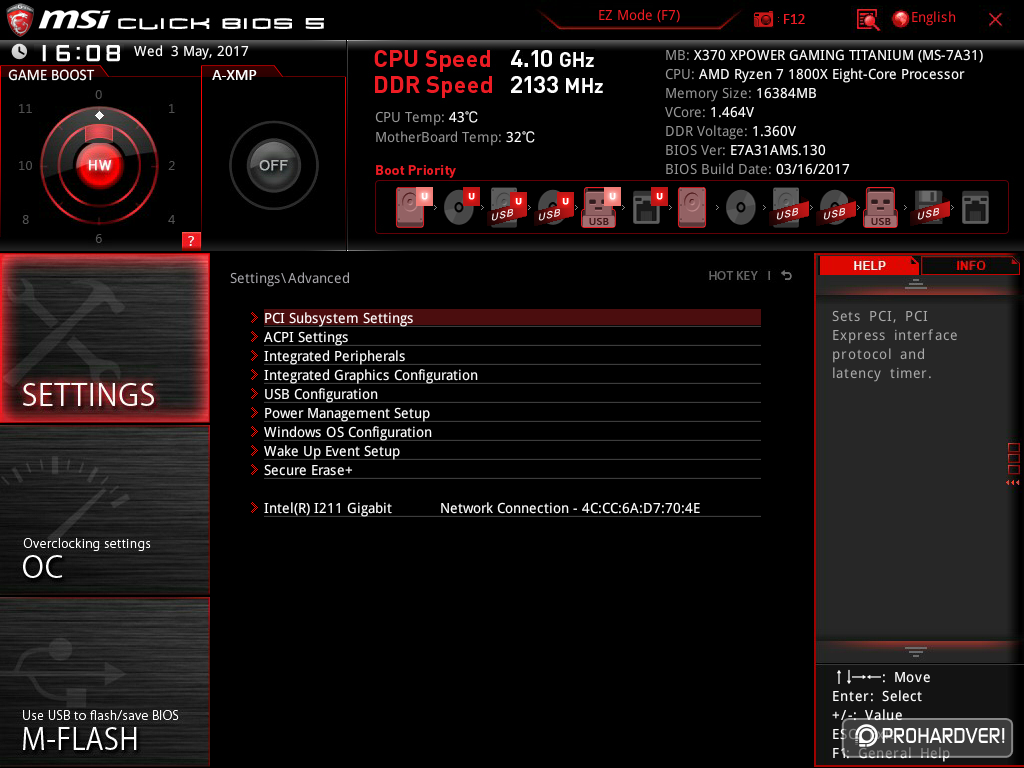The image size is (1024, 768).
Task: Click the 16:08 system time
Action: 80,52
